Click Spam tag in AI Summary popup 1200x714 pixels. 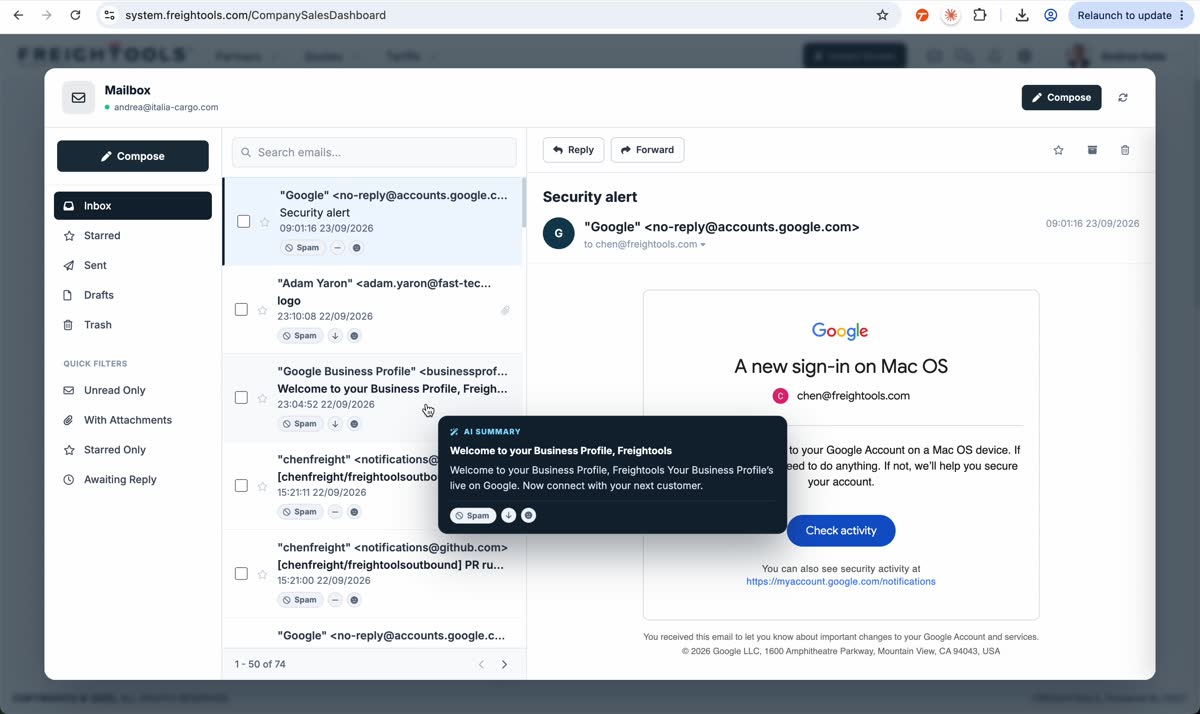click(x=473, y=516)
